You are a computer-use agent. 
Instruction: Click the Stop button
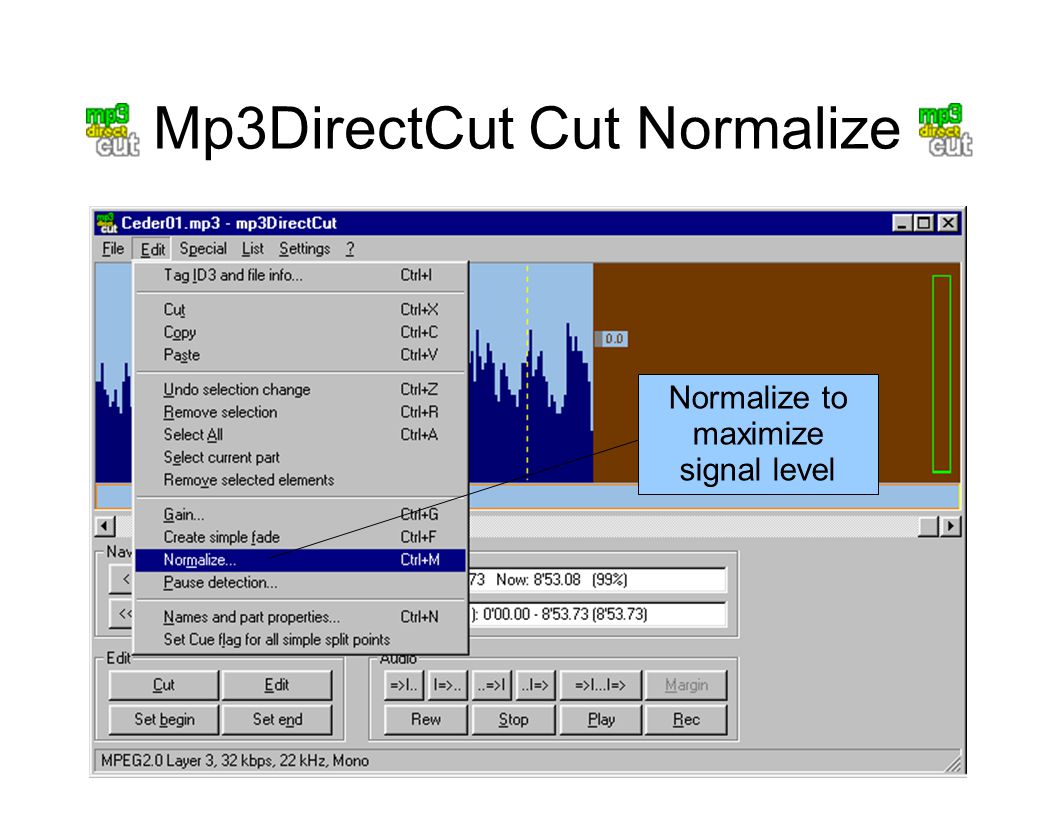click(x=514, y=720)
